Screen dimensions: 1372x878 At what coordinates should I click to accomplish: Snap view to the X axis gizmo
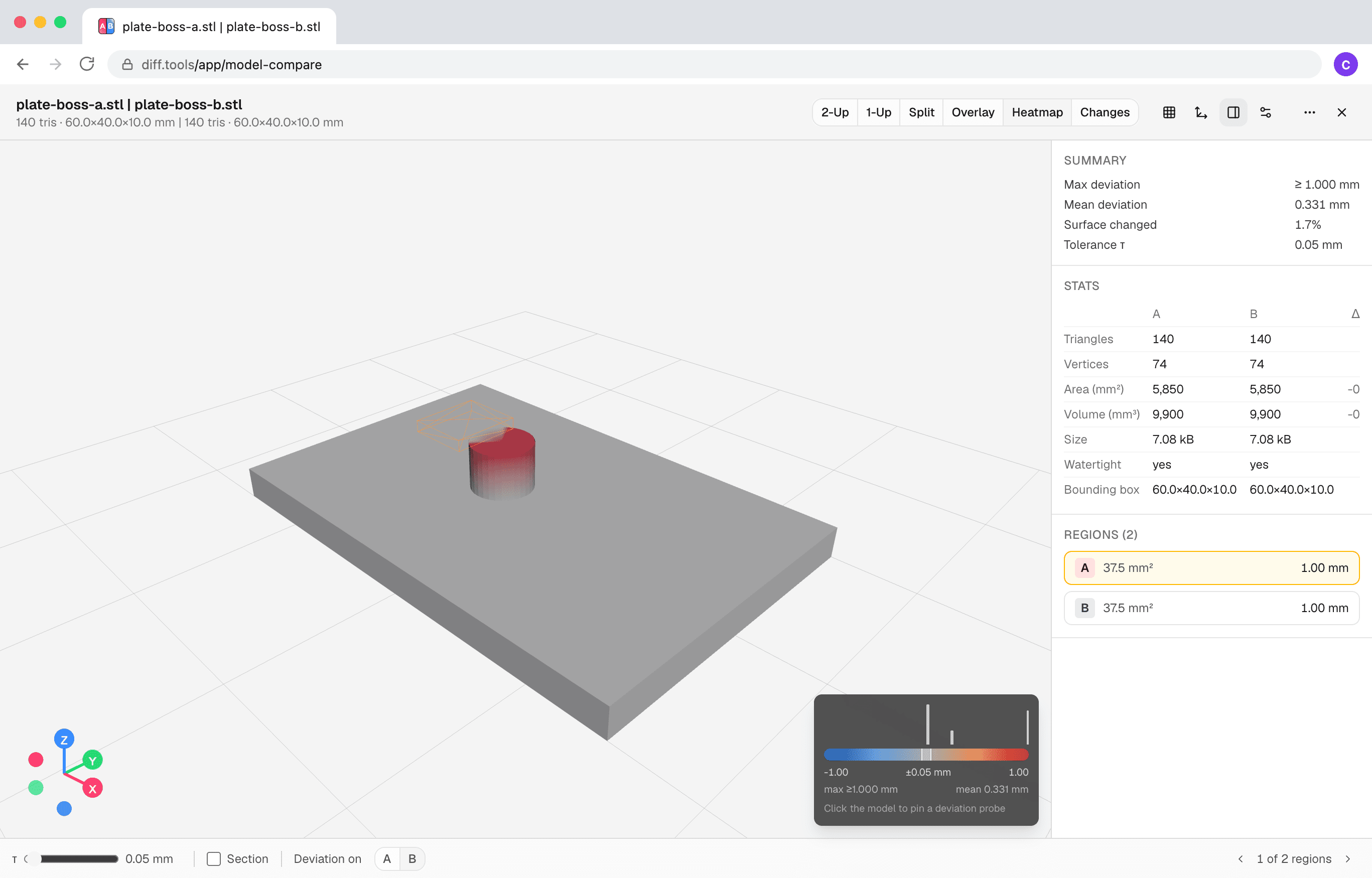(92, 789)
